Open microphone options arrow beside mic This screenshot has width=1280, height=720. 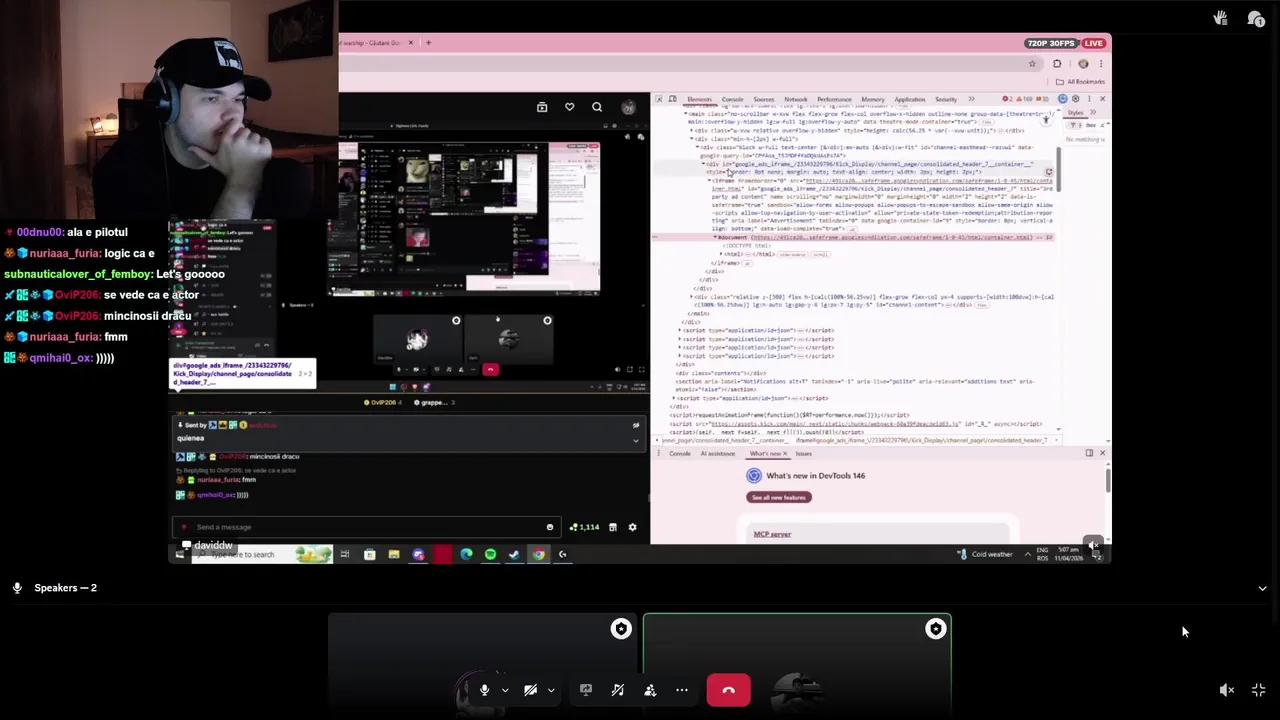505,690
